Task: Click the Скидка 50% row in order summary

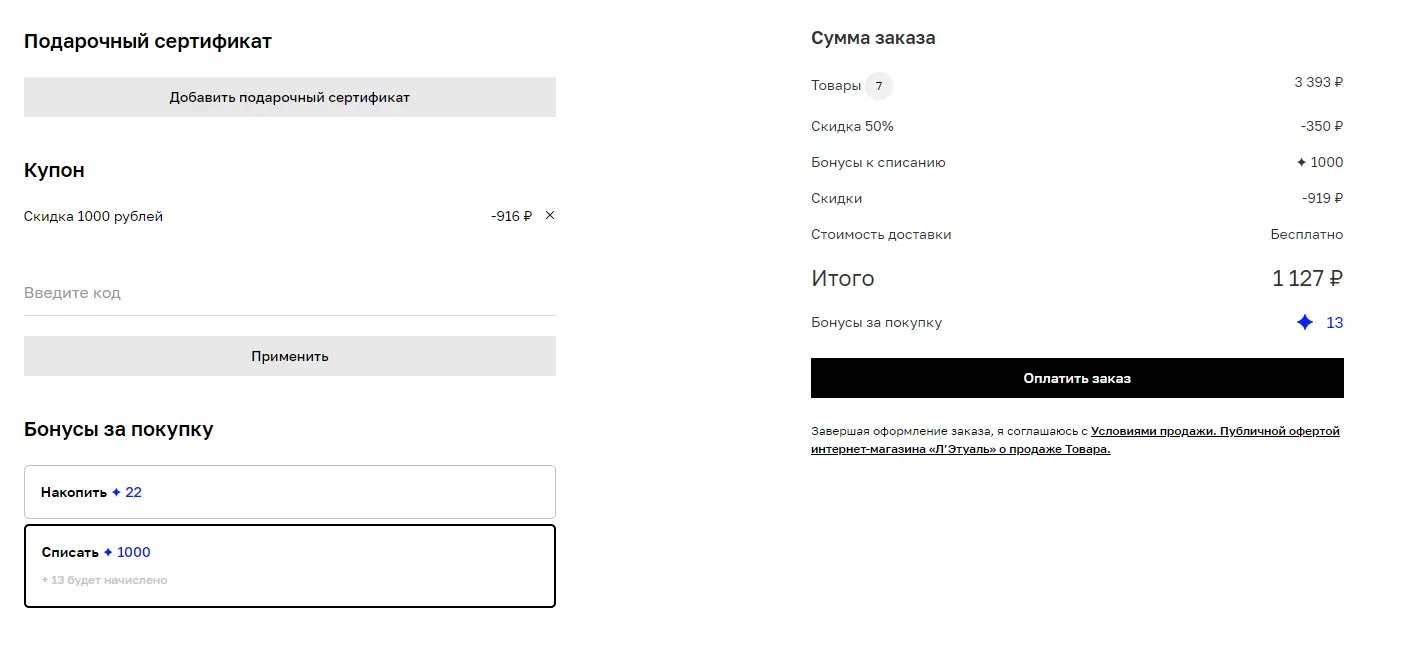Action: pyautogui.click(x=1077, y=126)
